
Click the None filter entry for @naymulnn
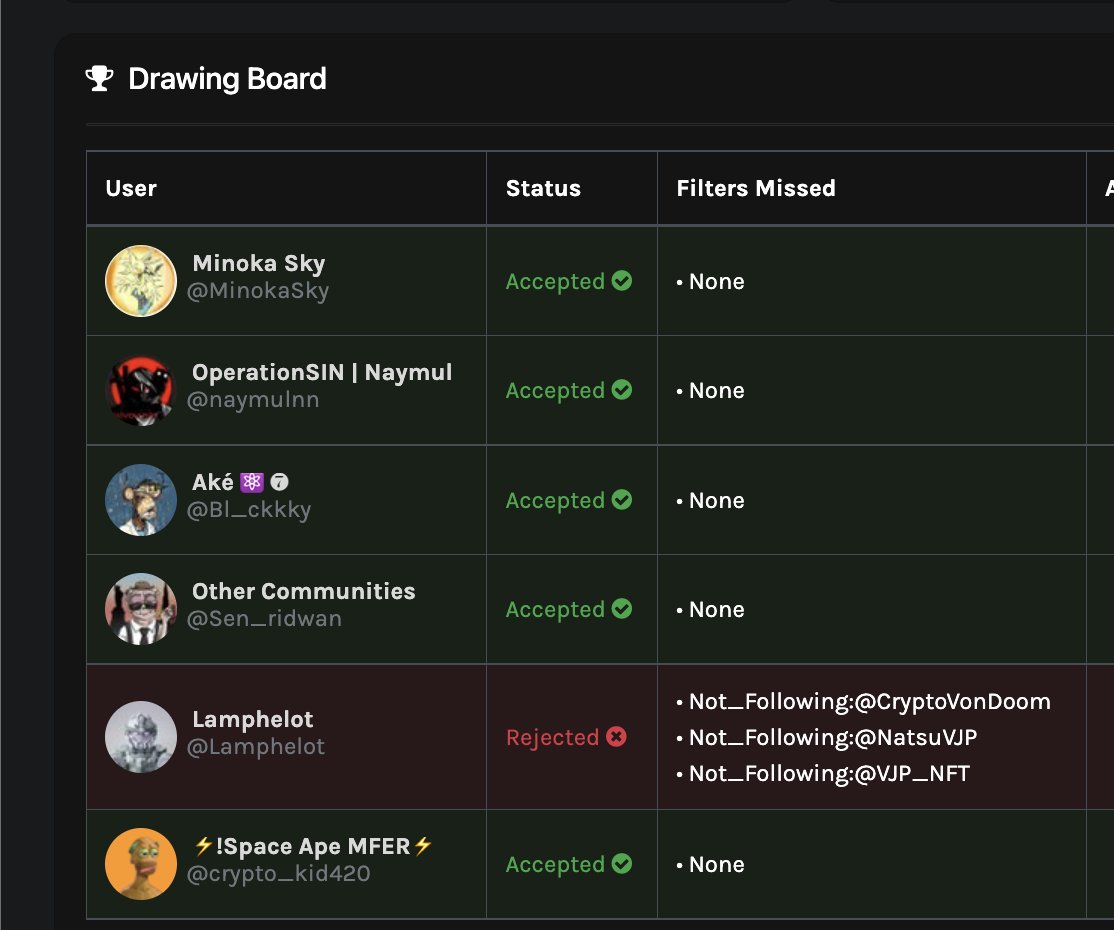click(x=710, y=391)
